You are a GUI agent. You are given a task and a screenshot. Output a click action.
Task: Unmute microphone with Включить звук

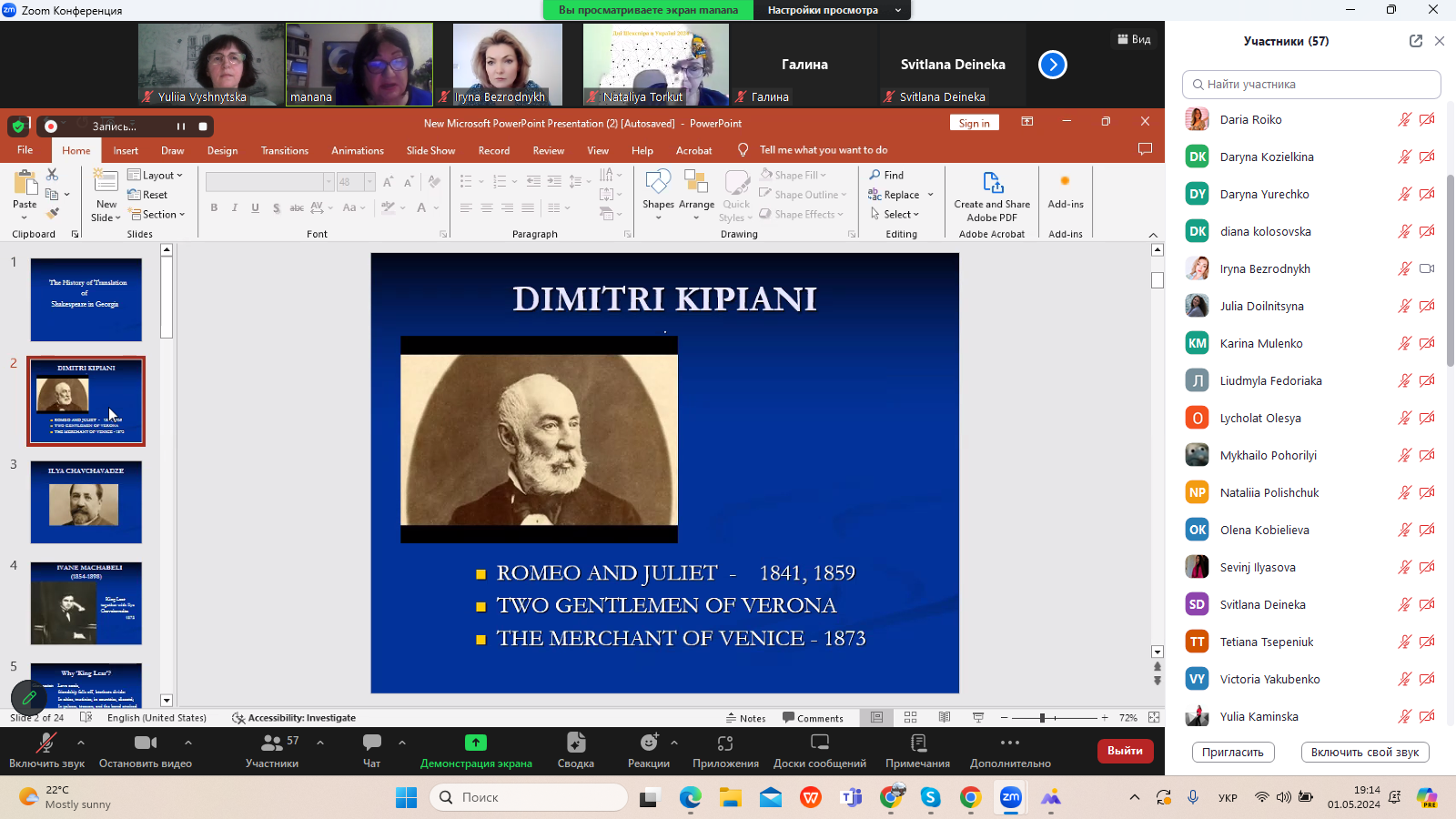coord(45,743)
